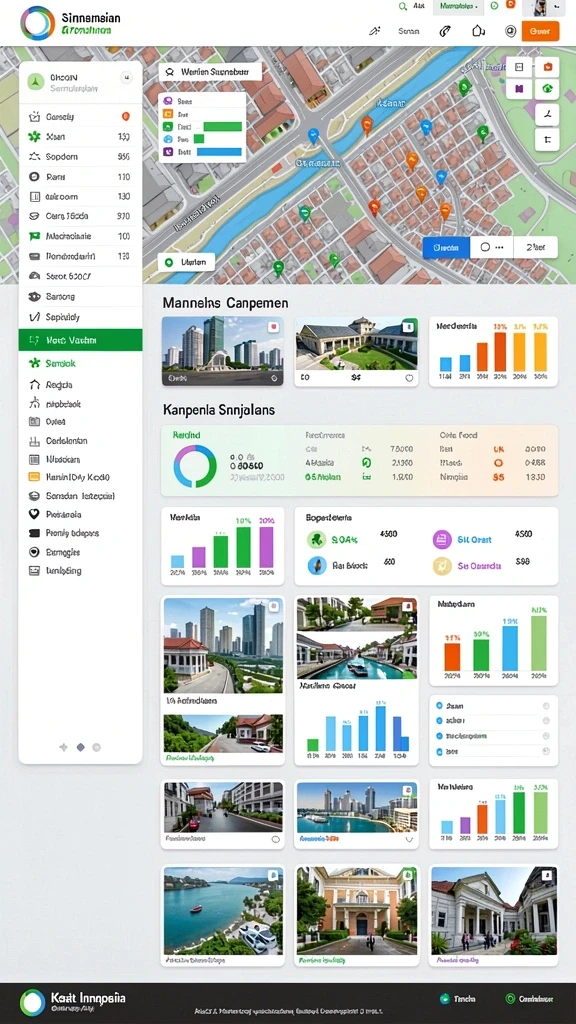This screenshot has width=576, height=1024.
Task: Click the bottom map tool below the angle icon
Action: coord(547,139)
